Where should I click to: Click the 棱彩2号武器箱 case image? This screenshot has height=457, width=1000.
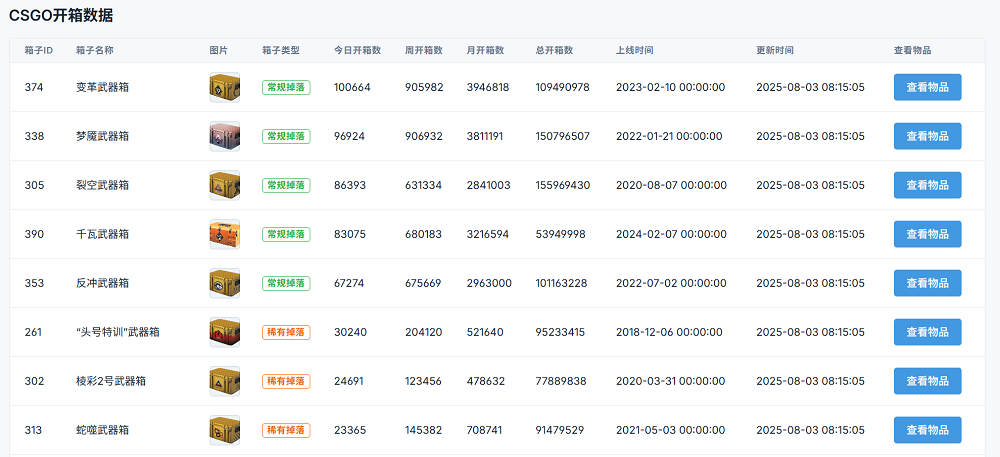click(x=224, y=381)
